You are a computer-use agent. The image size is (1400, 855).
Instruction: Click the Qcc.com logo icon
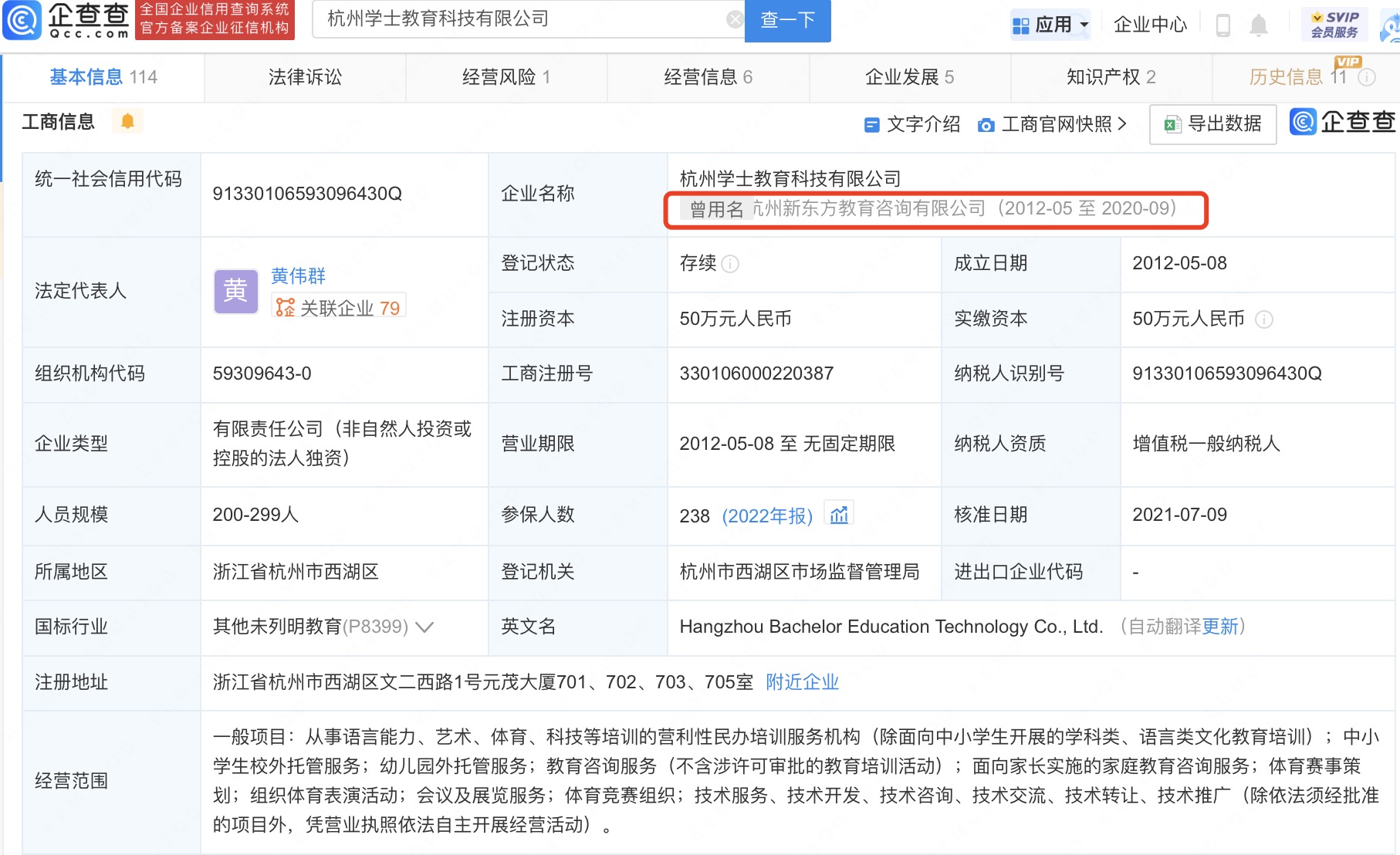[22, 20]
